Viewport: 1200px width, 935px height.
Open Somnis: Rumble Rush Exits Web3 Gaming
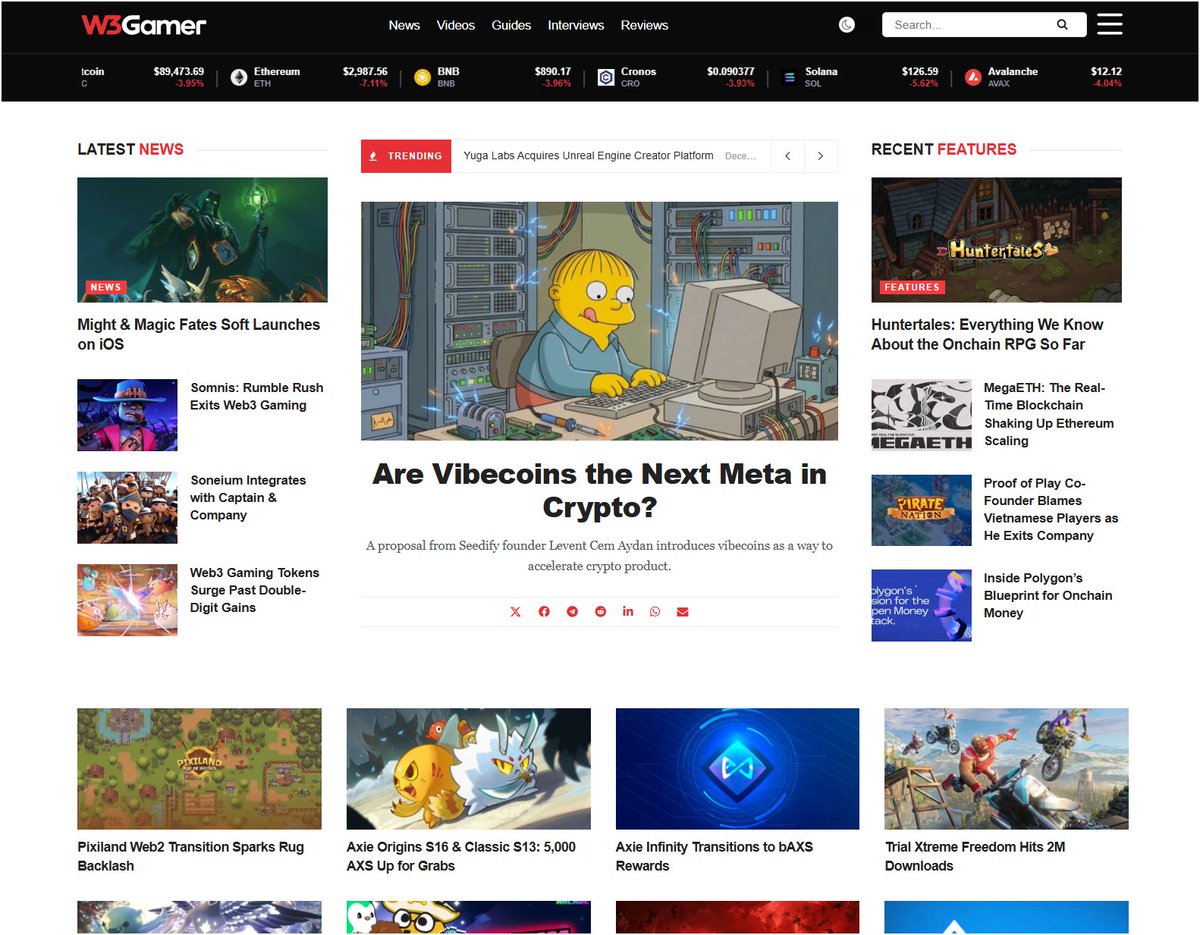(x=257, y=396)
